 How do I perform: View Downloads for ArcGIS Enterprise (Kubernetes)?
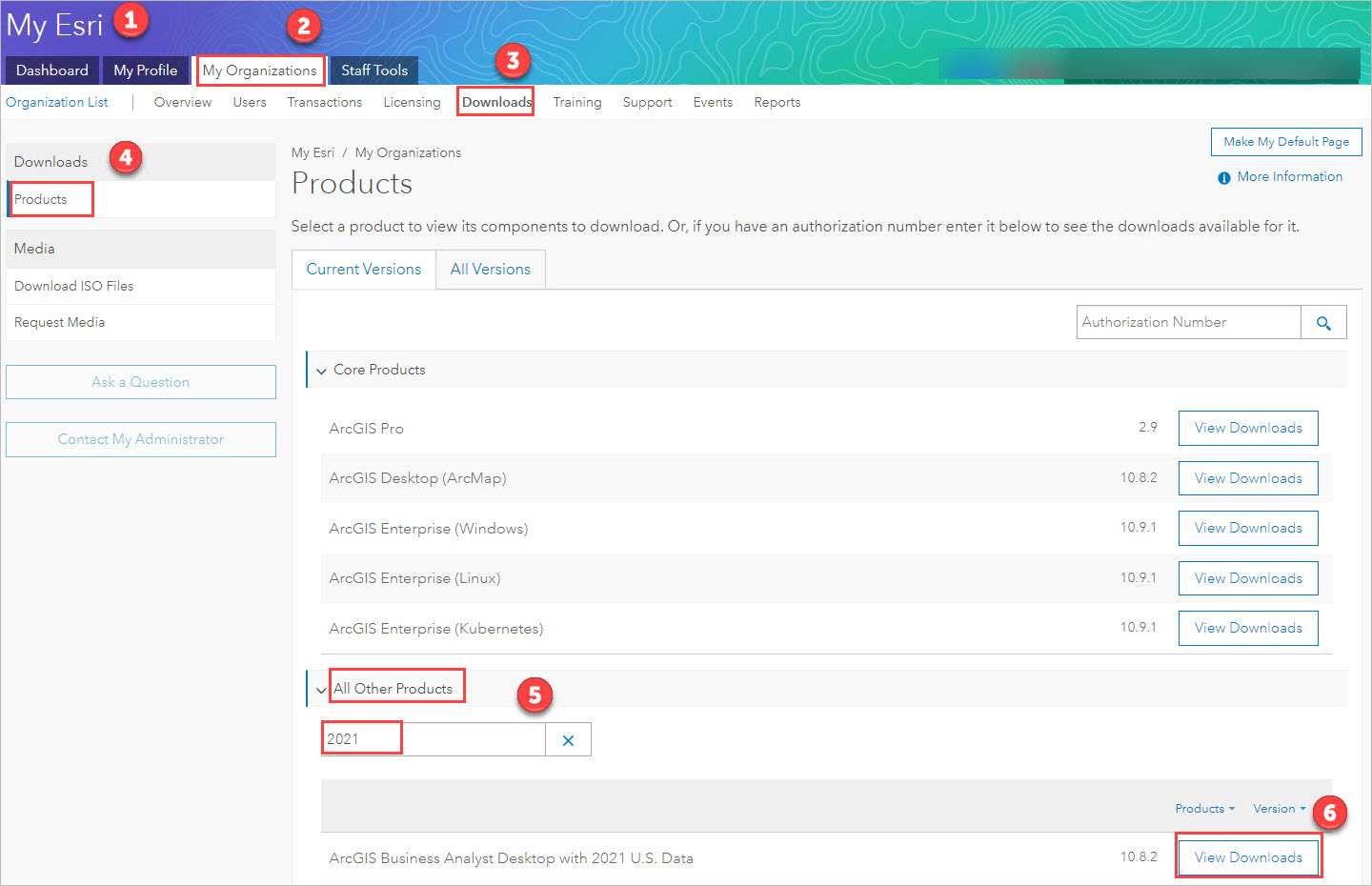pos(1248,628)
